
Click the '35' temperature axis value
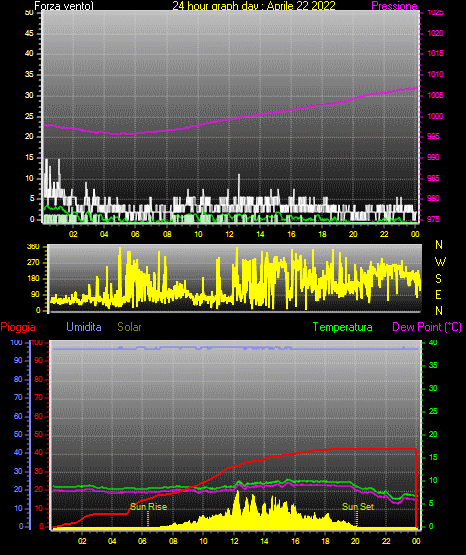coord(433,365)
